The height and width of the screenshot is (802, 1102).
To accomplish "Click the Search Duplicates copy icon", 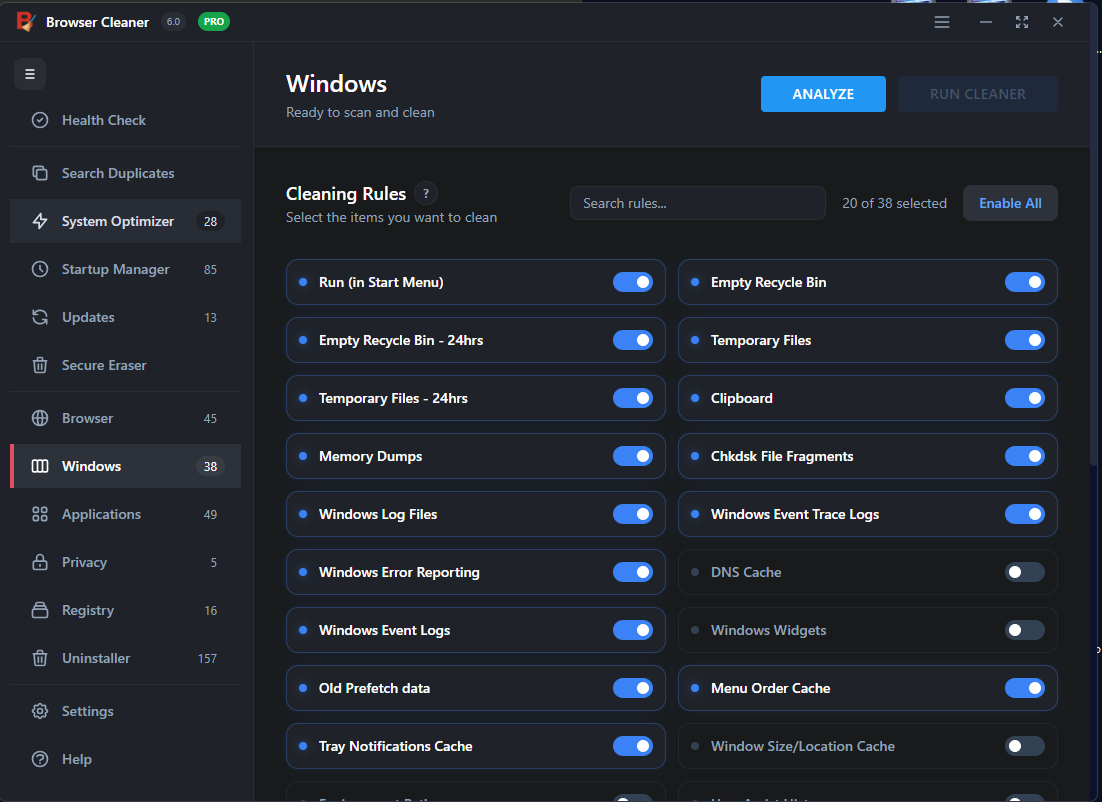I will coord(40,173).
